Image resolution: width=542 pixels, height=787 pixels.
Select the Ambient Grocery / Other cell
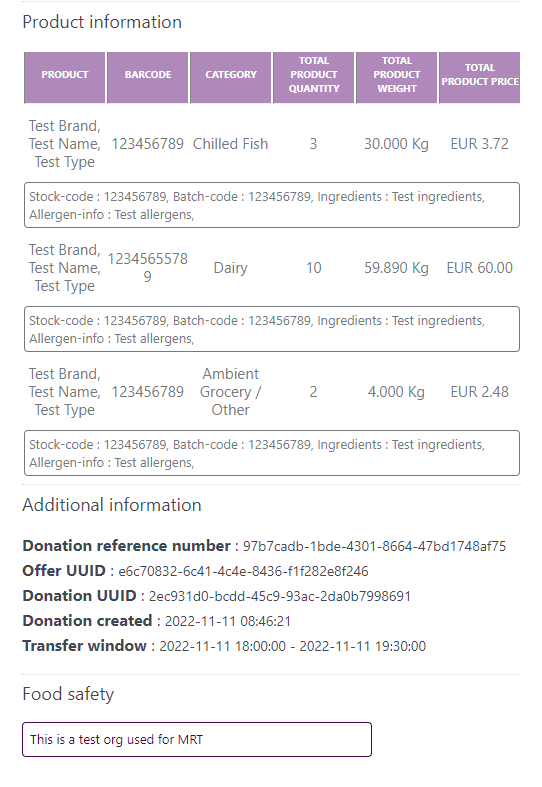point(230,392)
